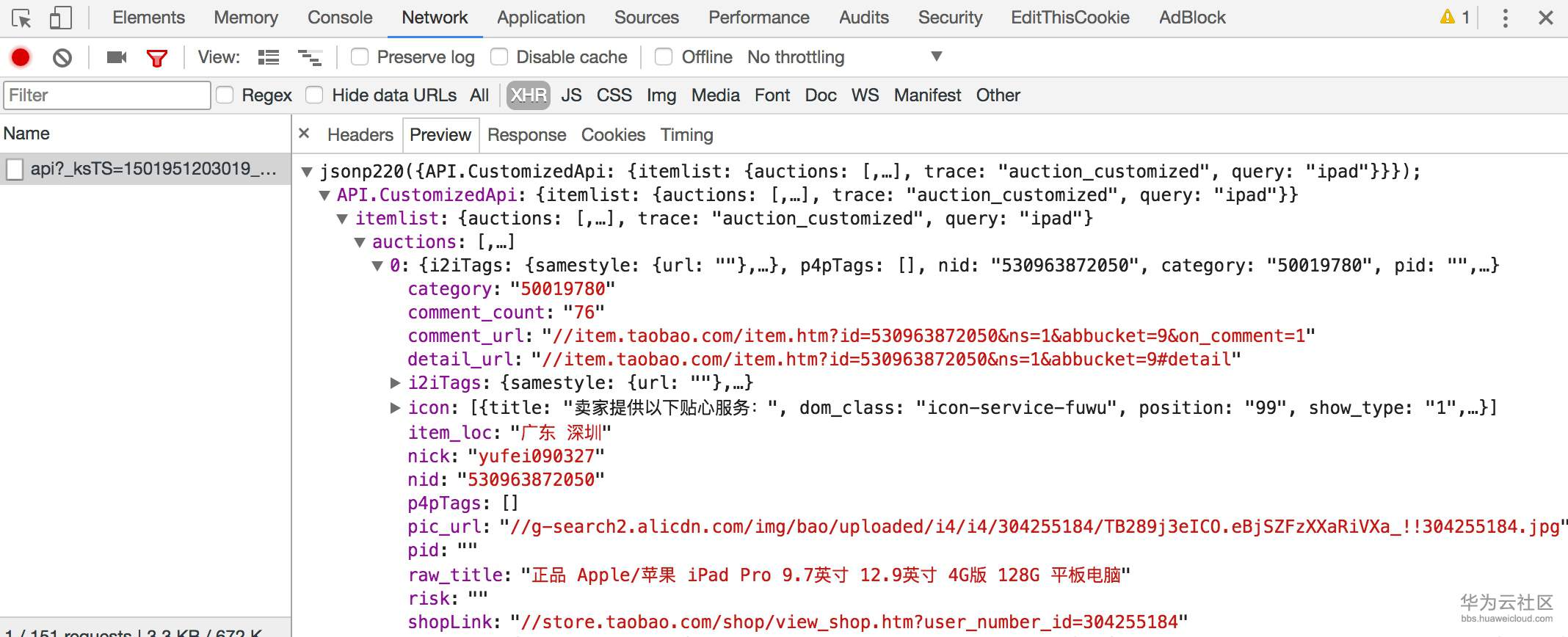This screenshot has height=637, width=1568.
Task: Collapse the API.CustomizedApi node
Action: pos(324,195)
